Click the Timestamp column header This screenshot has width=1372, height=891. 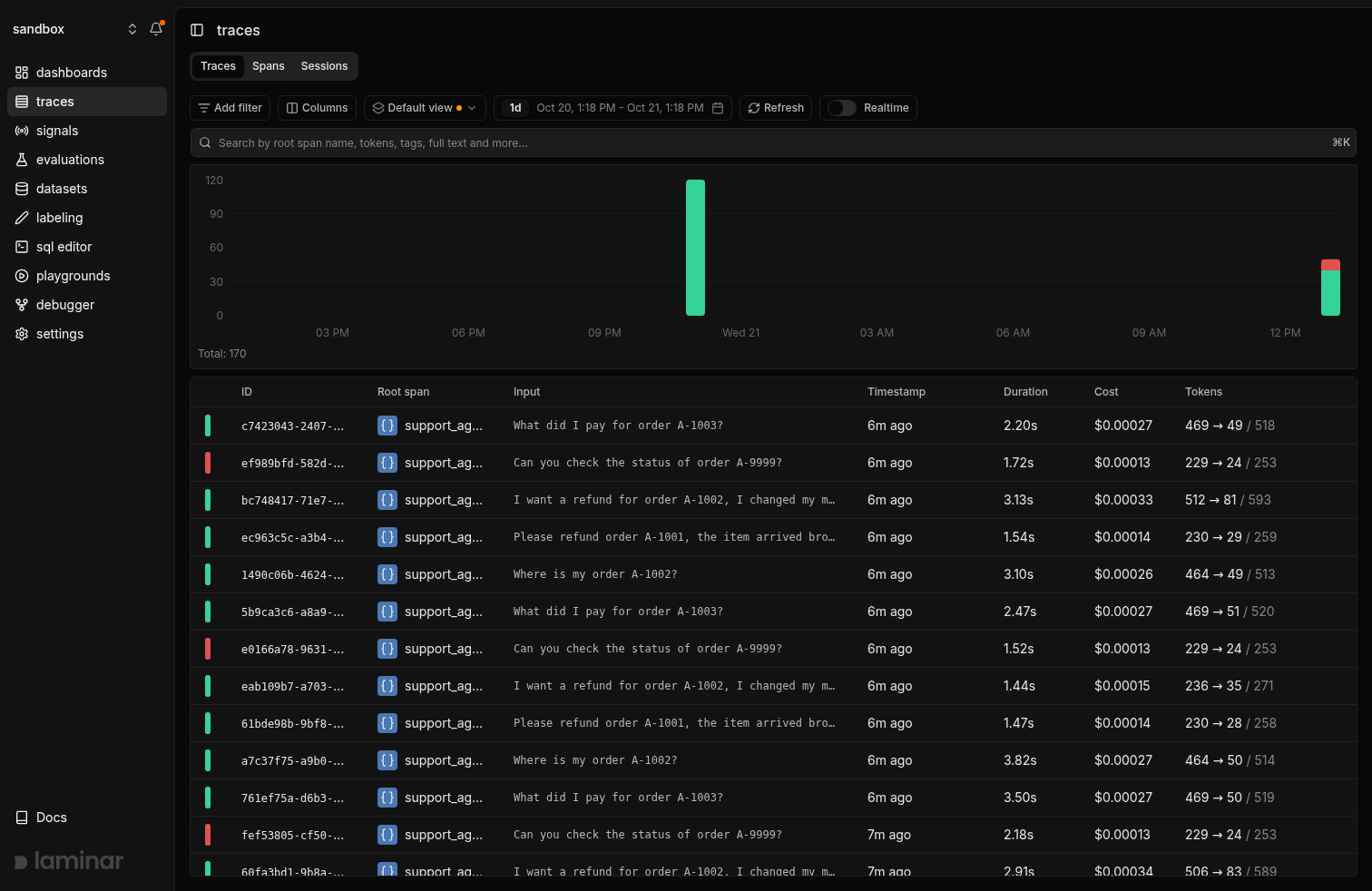(x=897, y=392)
